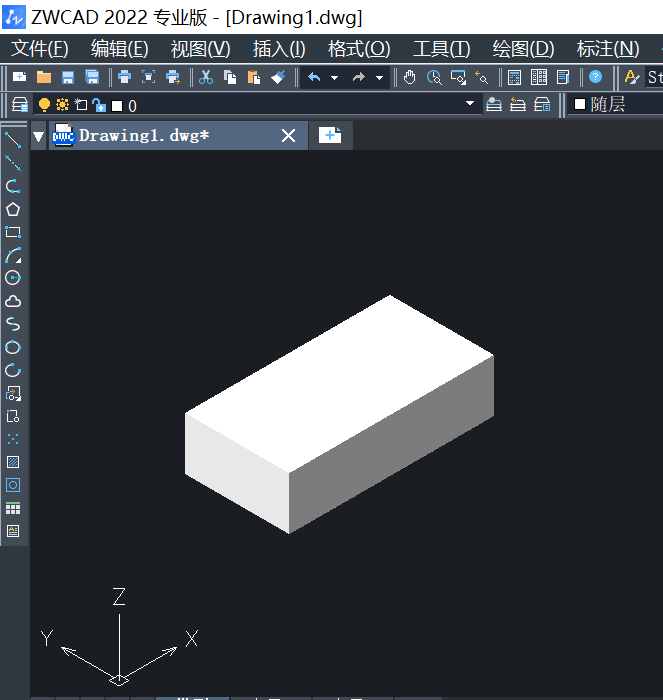The height and width of the screenshot is (700, 663).
Task: Click the Layer Previous icon
Action: 518,105
